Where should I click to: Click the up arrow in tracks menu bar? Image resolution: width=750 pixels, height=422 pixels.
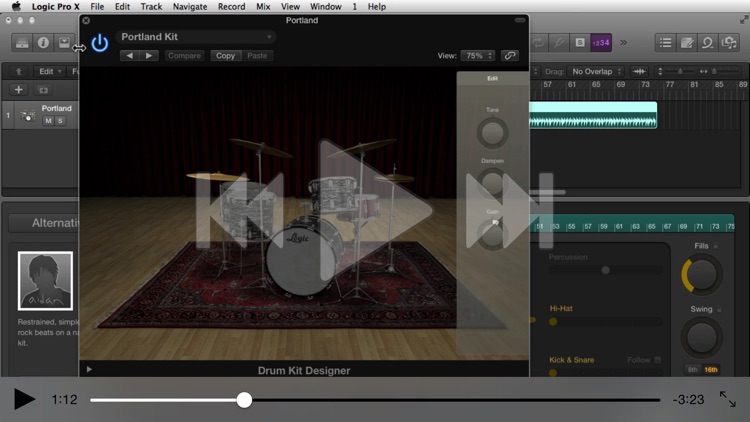click(19, 71)
